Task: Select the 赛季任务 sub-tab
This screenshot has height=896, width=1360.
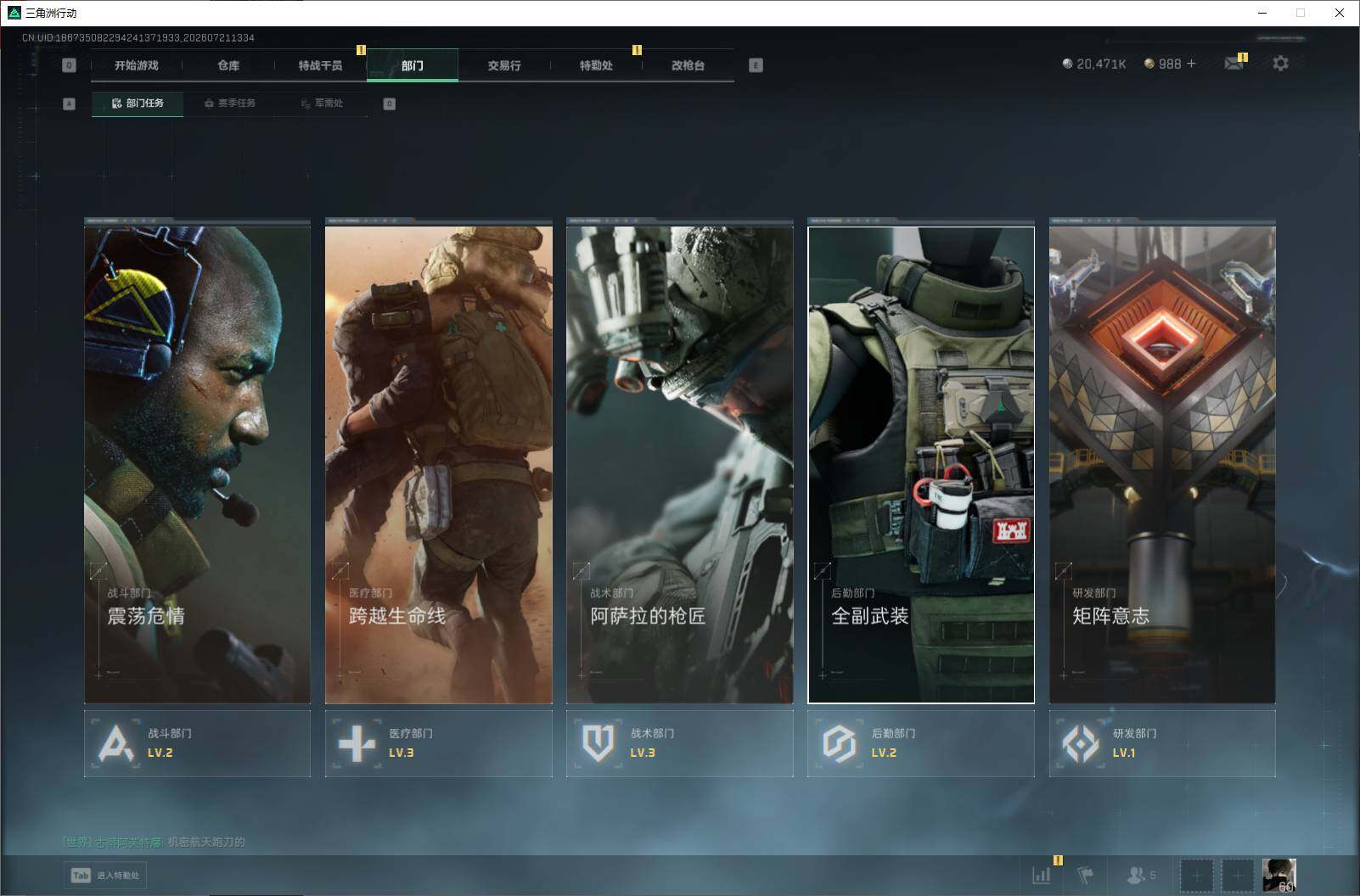Action: pyautogui.click(x=230, y=104)
